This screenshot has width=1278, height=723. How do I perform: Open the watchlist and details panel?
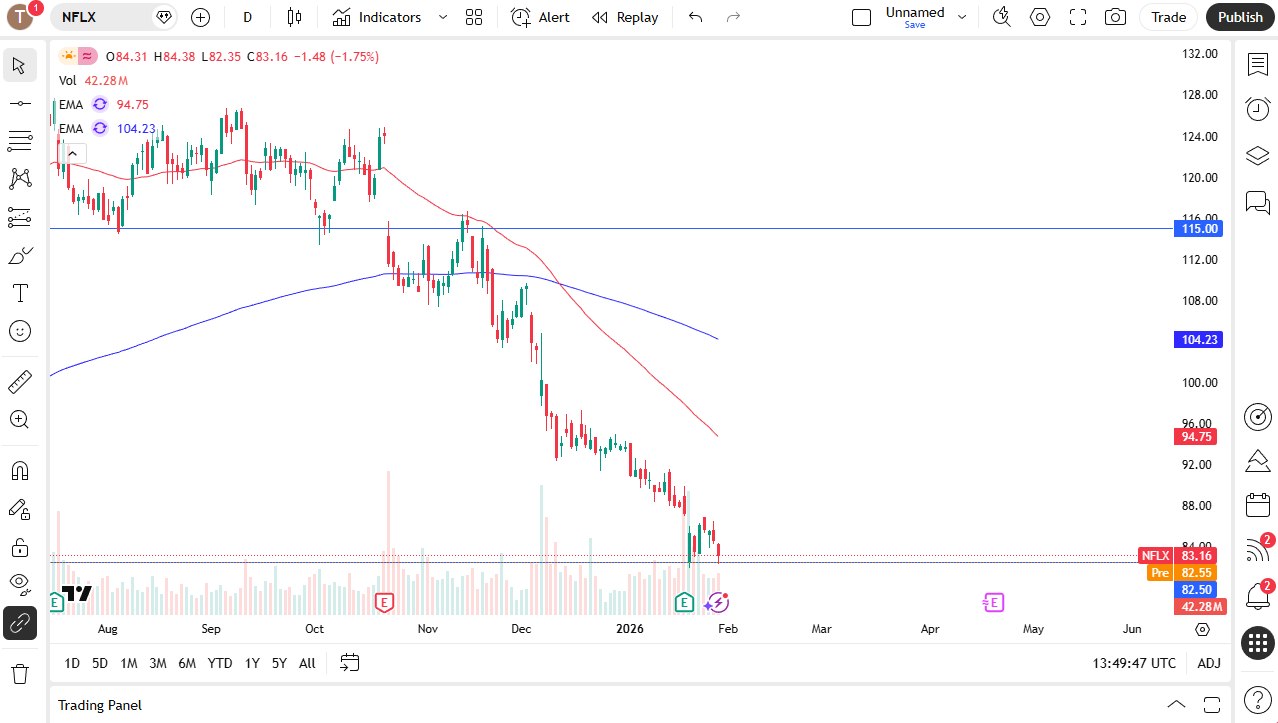click(x=1257, y=65)
